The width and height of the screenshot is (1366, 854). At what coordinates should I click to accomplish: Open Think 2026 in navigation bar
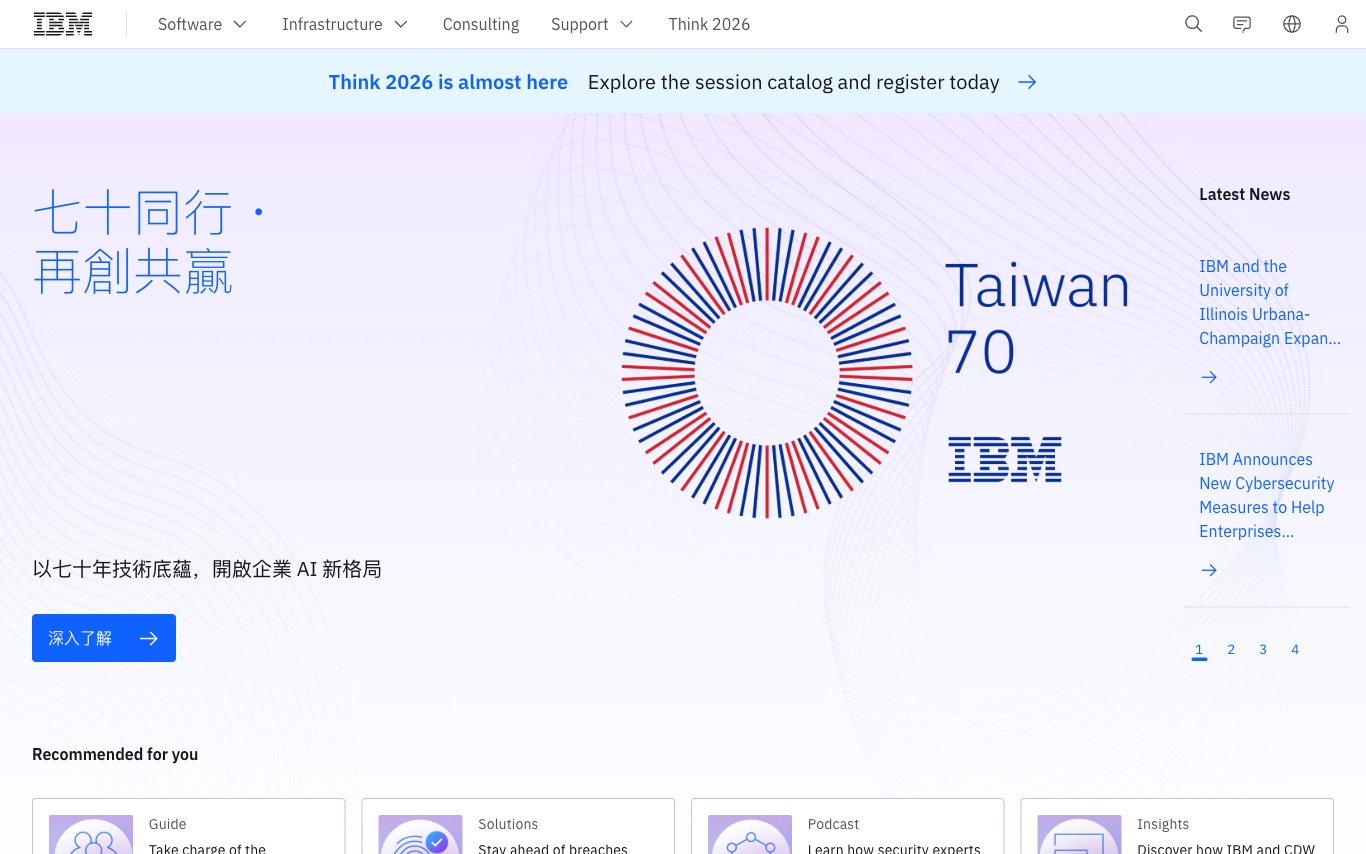tap(709, 24)
